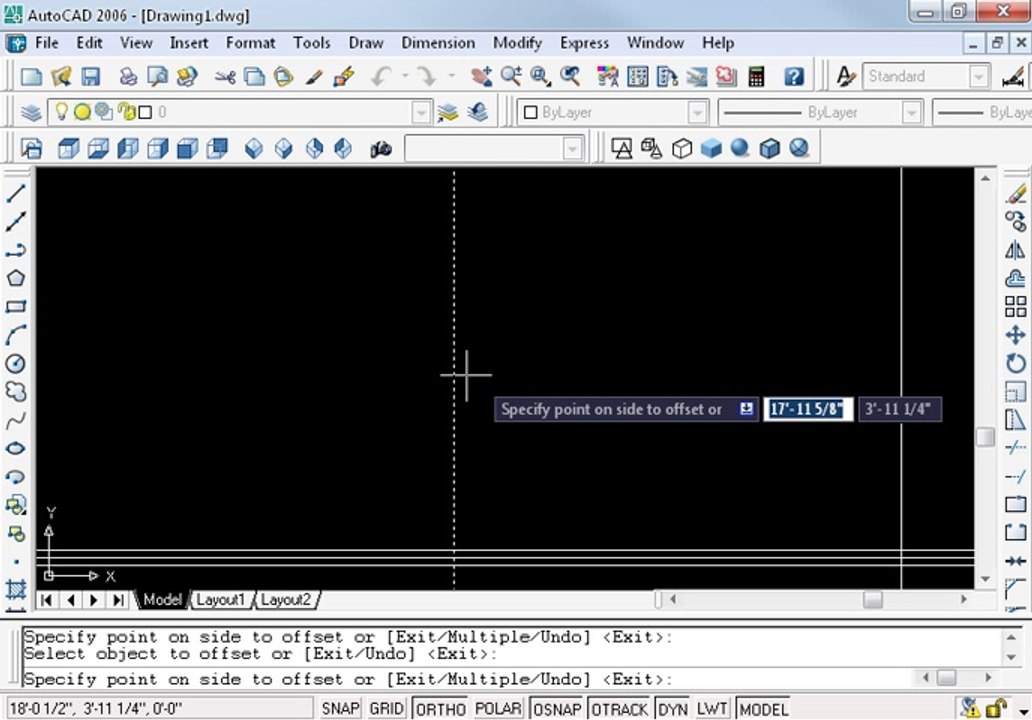Open the ByLayer linetype dropdown

tap(912, 113)
